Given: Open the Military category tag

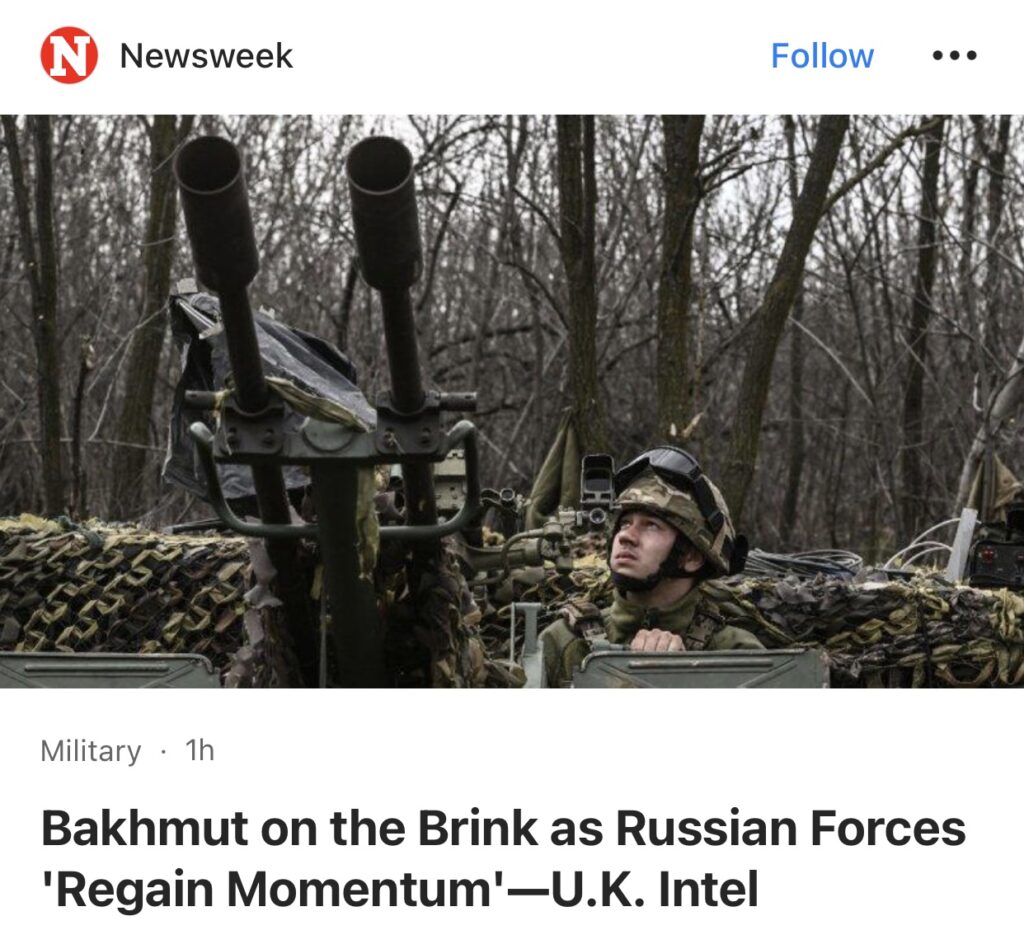Looking at the screenshot, I should [91, 751].
